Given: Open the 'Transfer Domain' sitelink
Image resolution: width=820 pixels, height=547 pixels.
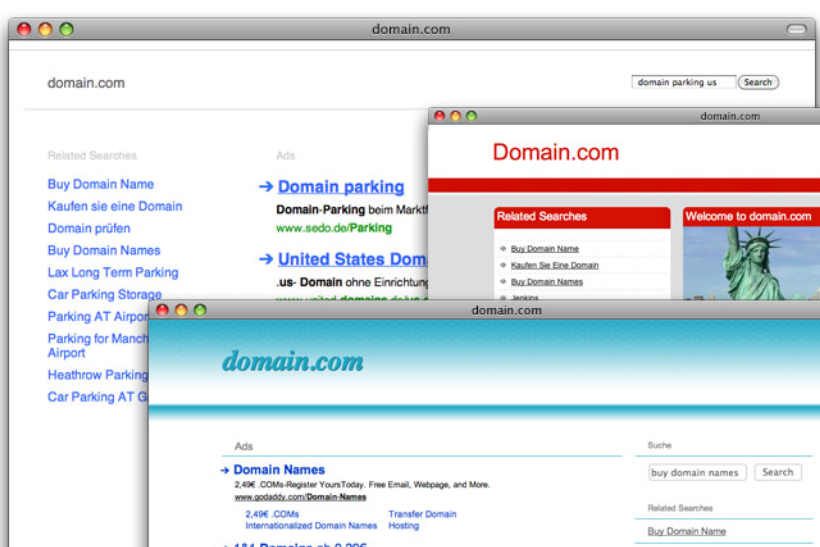Looking at the screenshot, I should (423, 514).
